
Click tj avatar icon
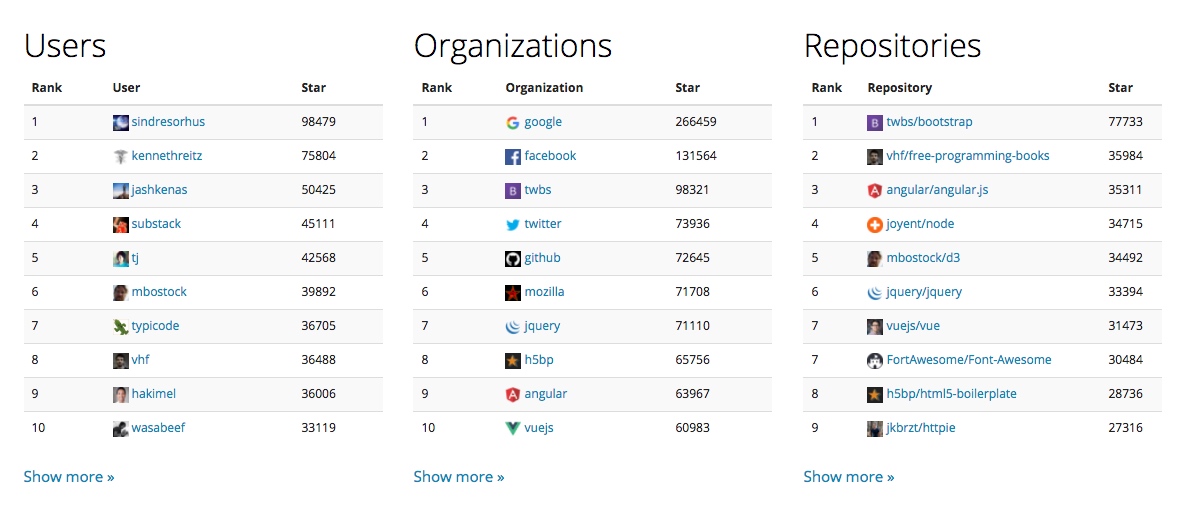point(121,258)
